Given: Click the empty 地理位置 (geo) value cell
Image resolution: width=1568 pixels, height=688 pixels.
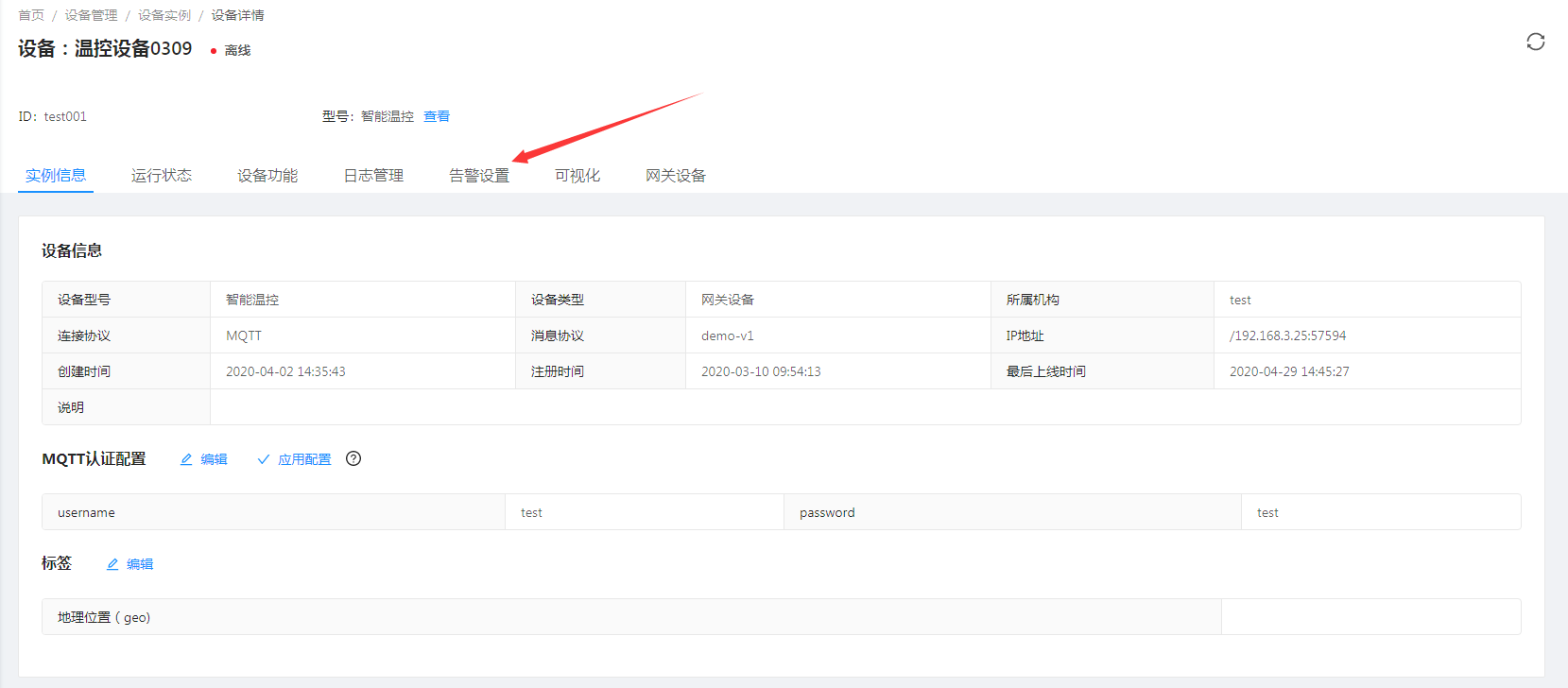Looking at the screenshot, I should point(1370,617).
